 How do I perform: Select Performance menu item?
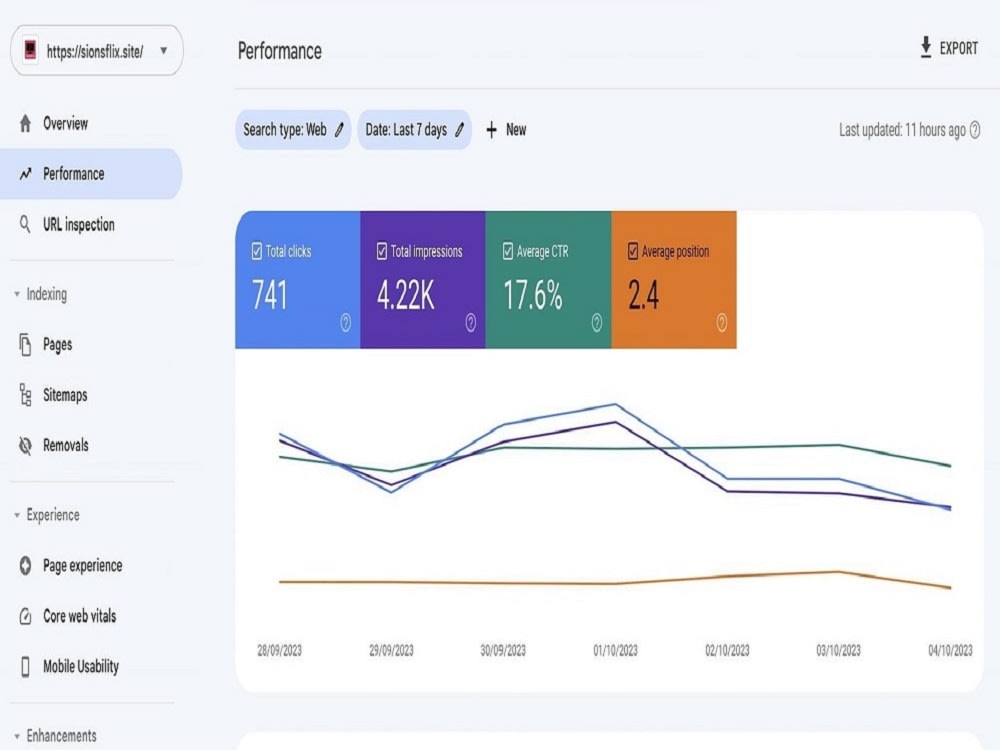point(91,173)
